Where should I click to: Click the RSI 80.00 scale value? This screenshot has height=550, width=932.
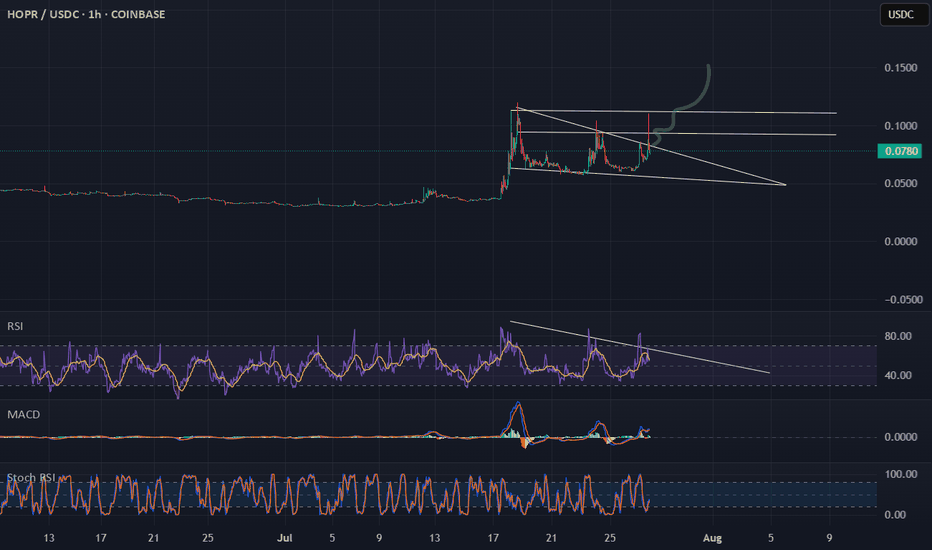point(898,337)
